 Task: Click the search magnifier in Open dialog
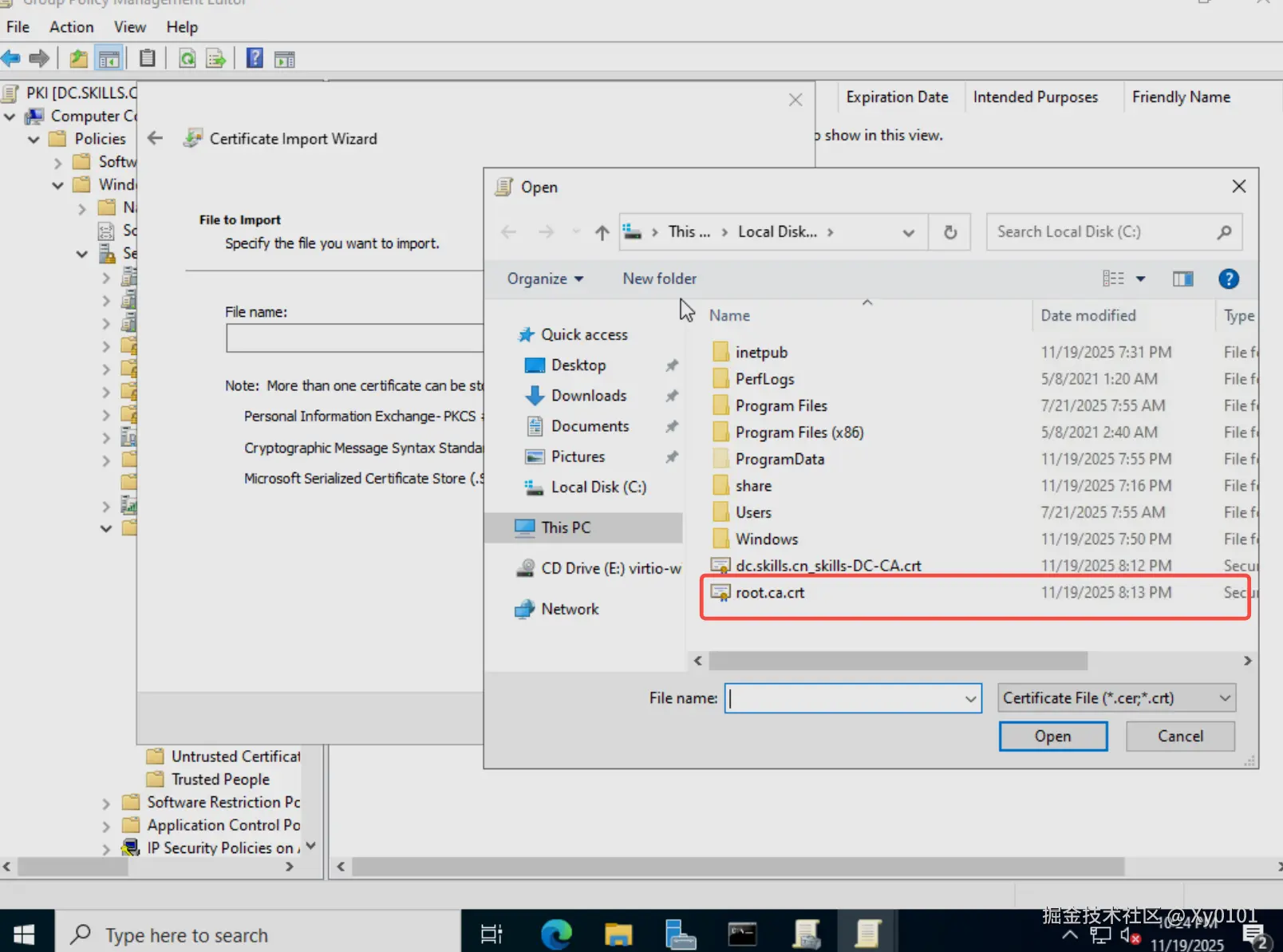pos(1224,232)
